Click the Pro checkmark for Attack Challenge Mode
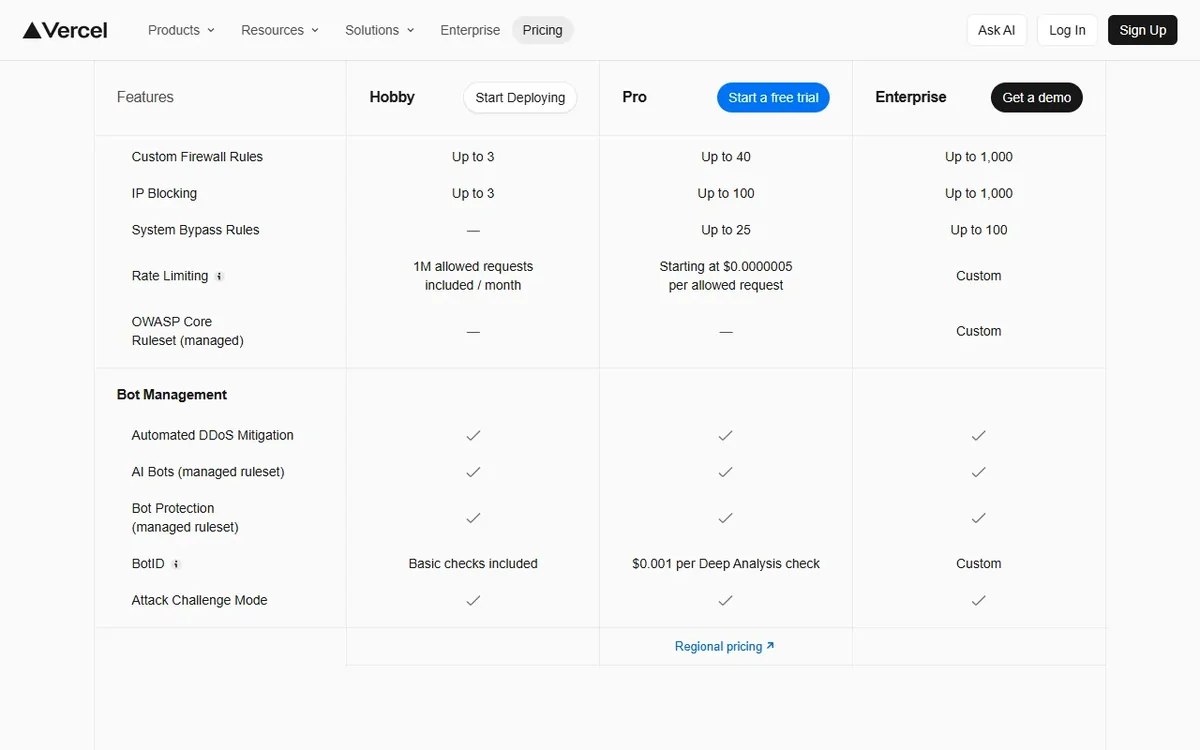The width and height of the screenshot is (1200, 750). (726, 600)
